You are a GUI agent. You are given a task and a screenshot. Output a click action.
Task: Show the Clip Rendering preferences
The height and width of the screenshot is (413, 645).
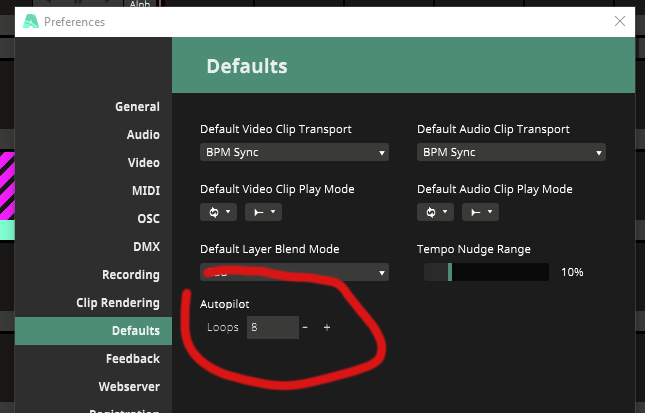click(x=118, y=303)
